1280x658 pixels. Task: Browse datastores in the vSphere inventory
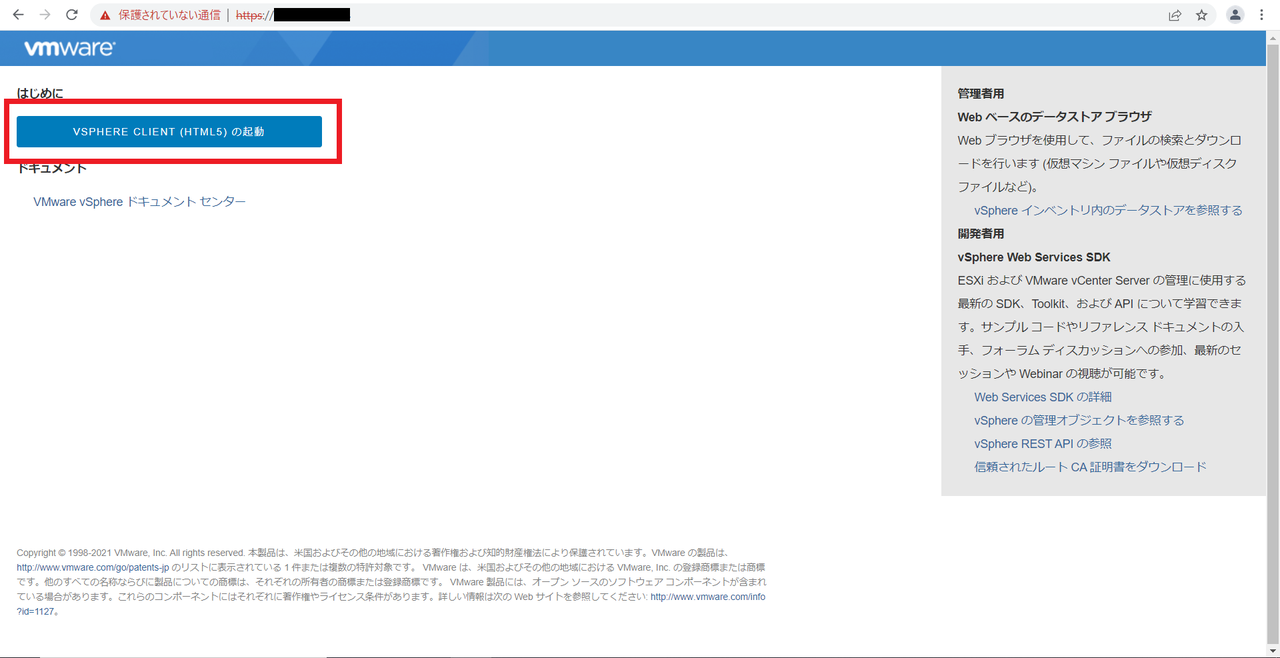click(x=1106, y=210)
